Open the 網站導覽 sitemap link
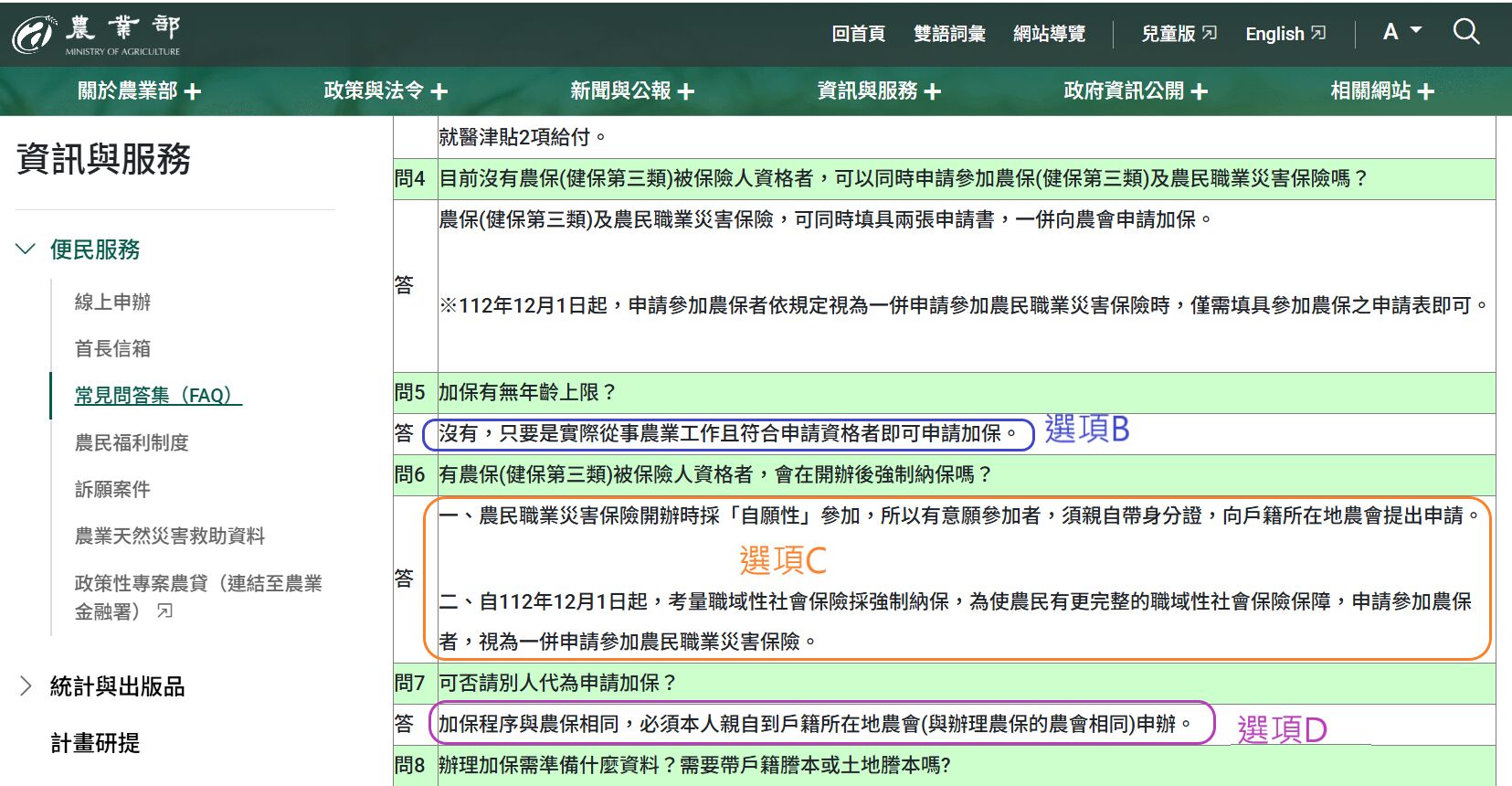Viewport: 1512px width, 786px height. [1049, 34]
